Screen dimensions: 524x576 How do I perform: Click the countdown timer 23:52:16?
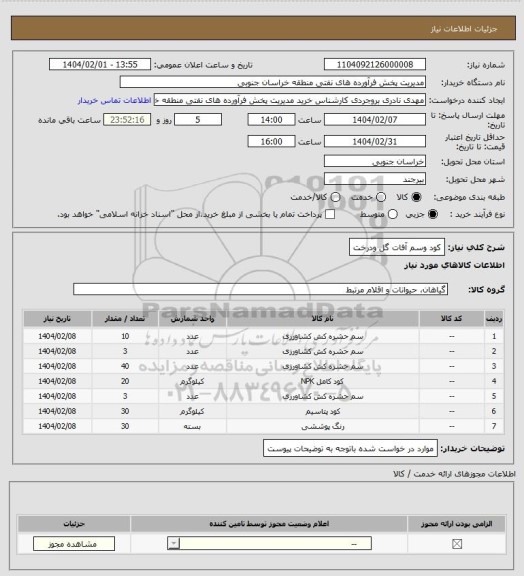(x=127, y=120)
